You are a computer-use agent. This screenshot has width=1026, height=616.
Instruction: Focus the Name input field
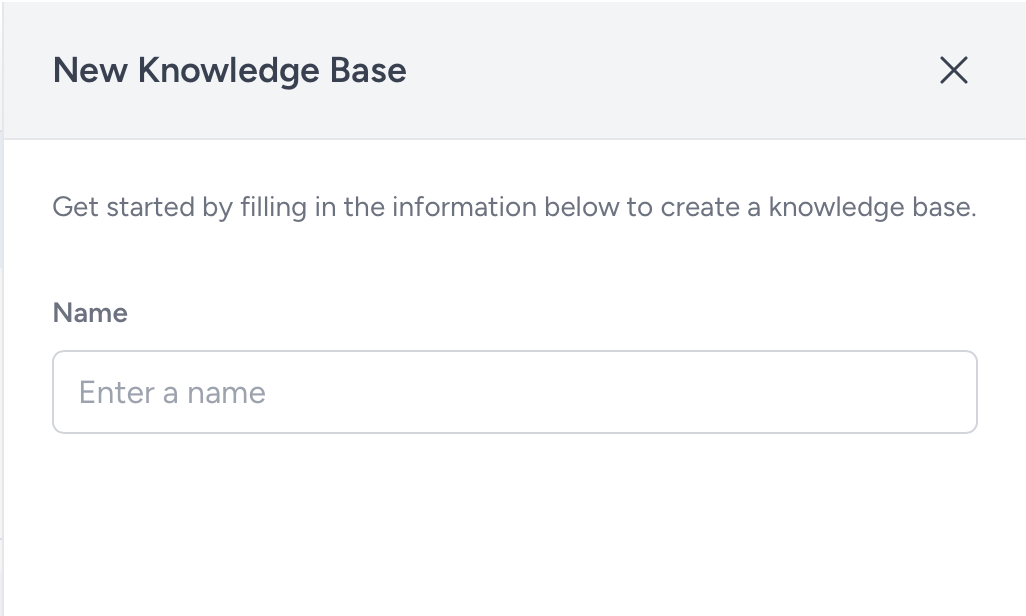pos(514,392)
